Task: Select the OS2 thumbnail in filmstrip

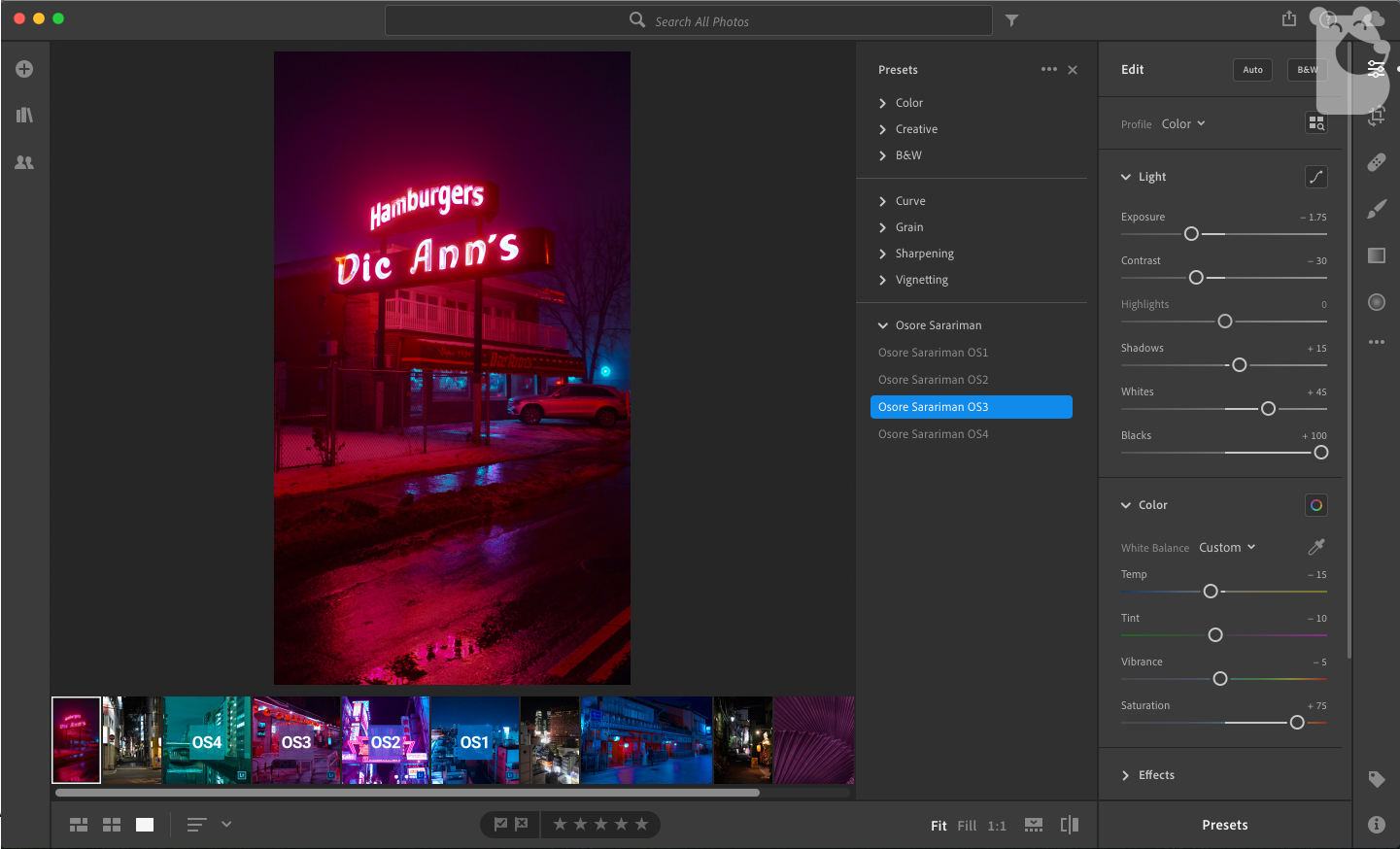Action: 385,741
